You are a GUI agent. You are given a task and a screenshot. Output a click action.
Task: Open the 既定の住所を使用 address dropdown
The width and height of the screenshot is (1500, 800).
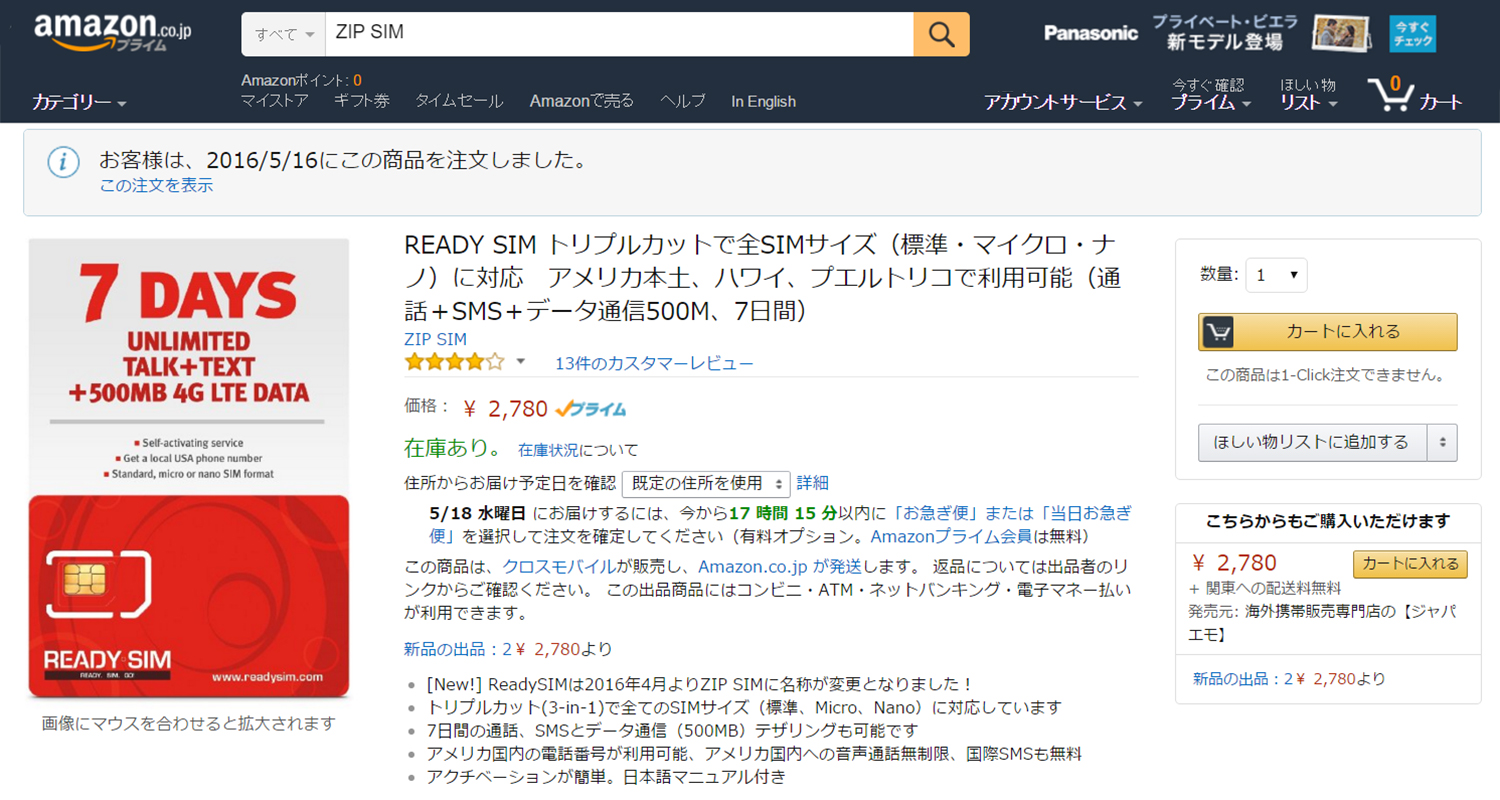pyautogui.click(x=706, y=483)
